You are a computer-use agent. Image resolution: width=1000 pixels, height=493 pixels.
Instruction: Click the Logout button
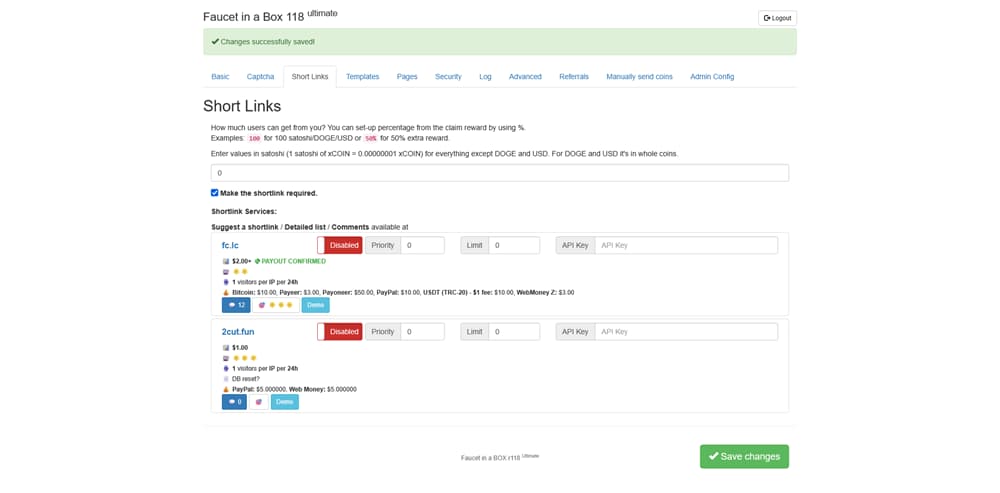777,18
